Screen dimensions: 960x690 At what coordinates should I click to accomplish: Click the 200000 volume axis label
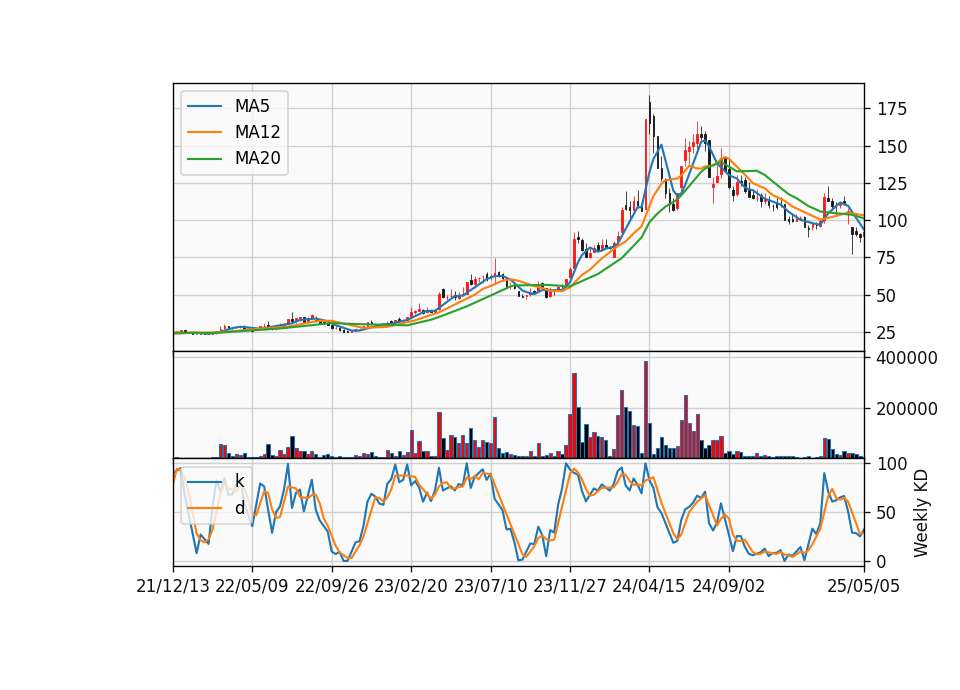click(907, 409)
